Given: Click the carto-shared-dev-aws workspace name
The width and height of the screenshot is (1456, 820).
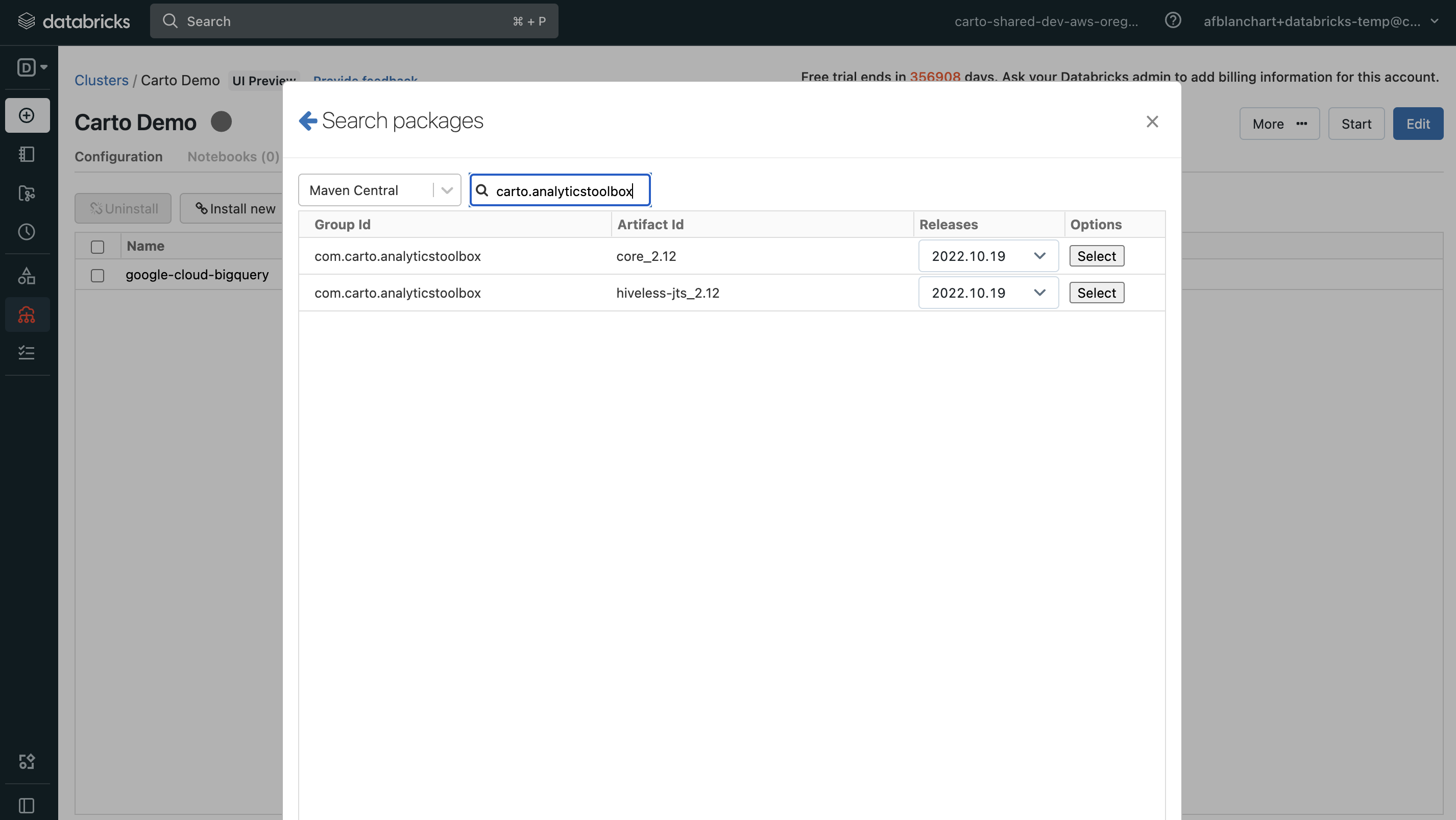Looking at the screenshot, I should 1046,21.
